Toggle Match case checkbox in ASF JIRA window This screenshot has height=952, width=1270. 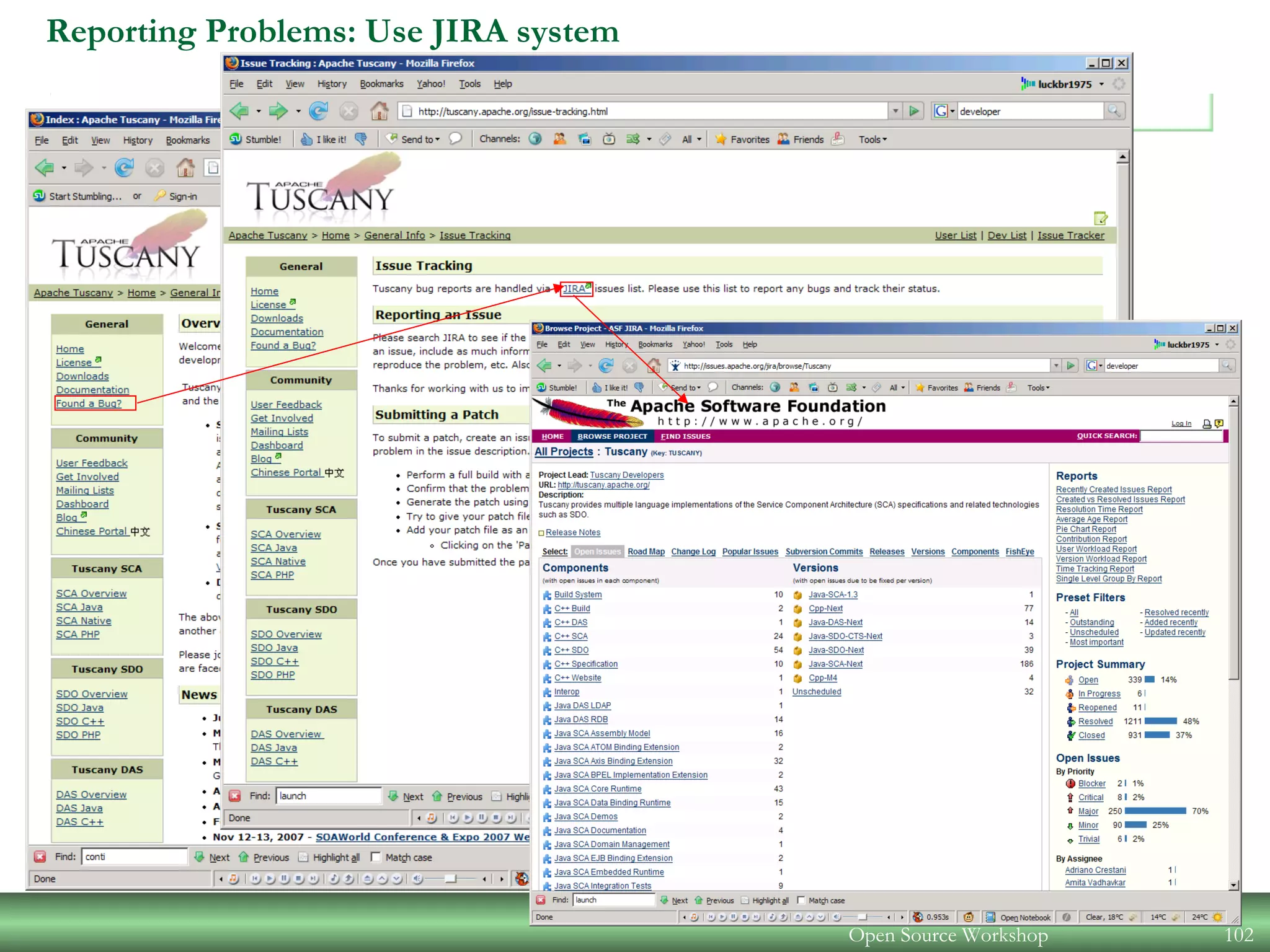point(801,900)
